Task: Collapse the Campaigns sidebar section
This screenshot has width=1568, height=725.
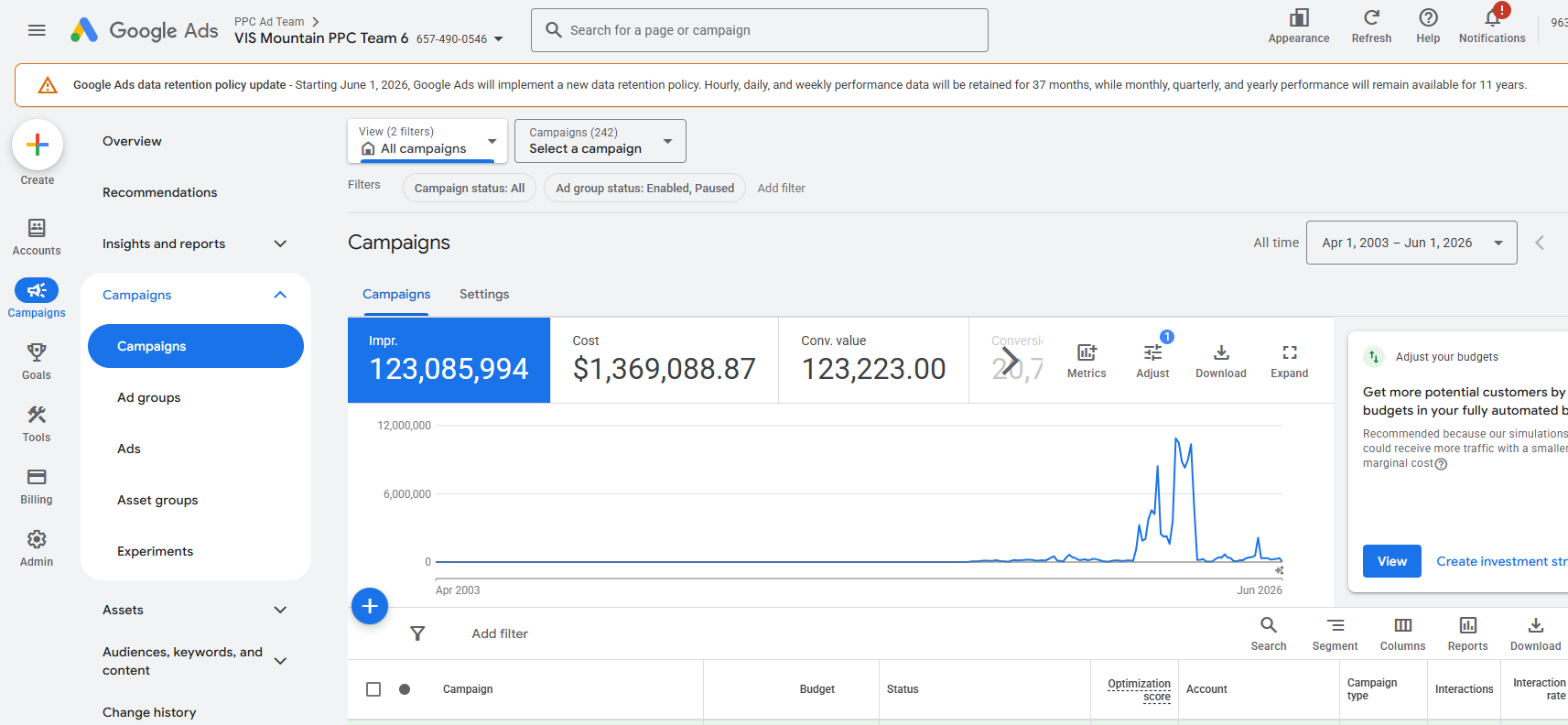Action: click(x=280, y=295)
